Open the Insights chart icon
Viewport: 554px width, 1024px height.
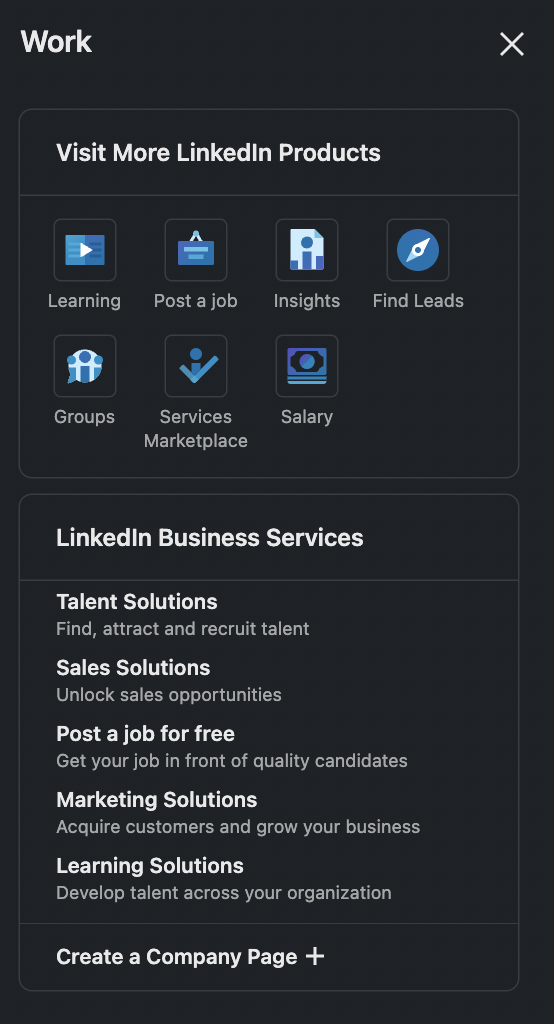(x=307, y=250)
